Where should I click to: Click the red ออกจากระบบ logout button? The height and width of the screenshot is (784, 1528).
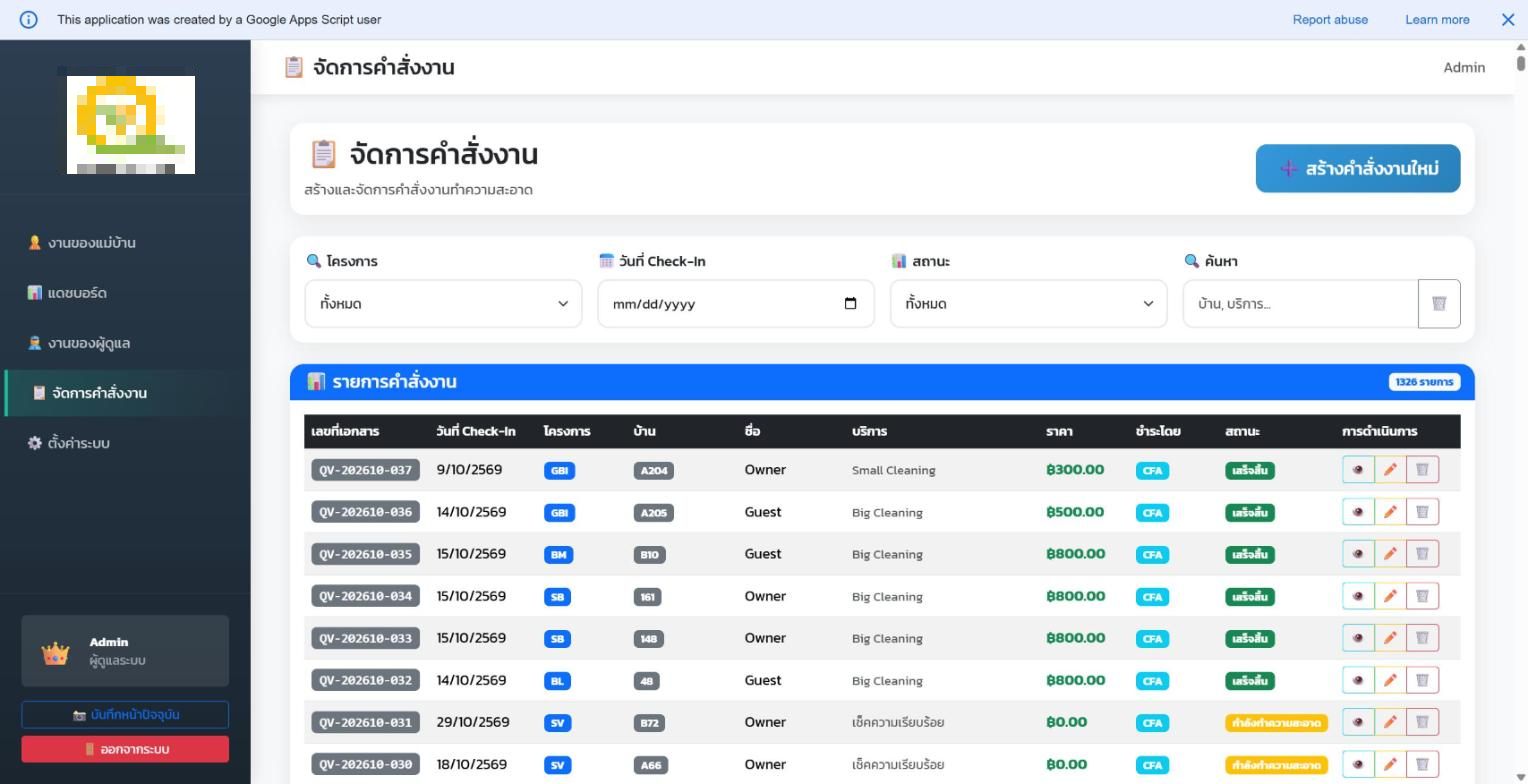[x=125, y=749]
